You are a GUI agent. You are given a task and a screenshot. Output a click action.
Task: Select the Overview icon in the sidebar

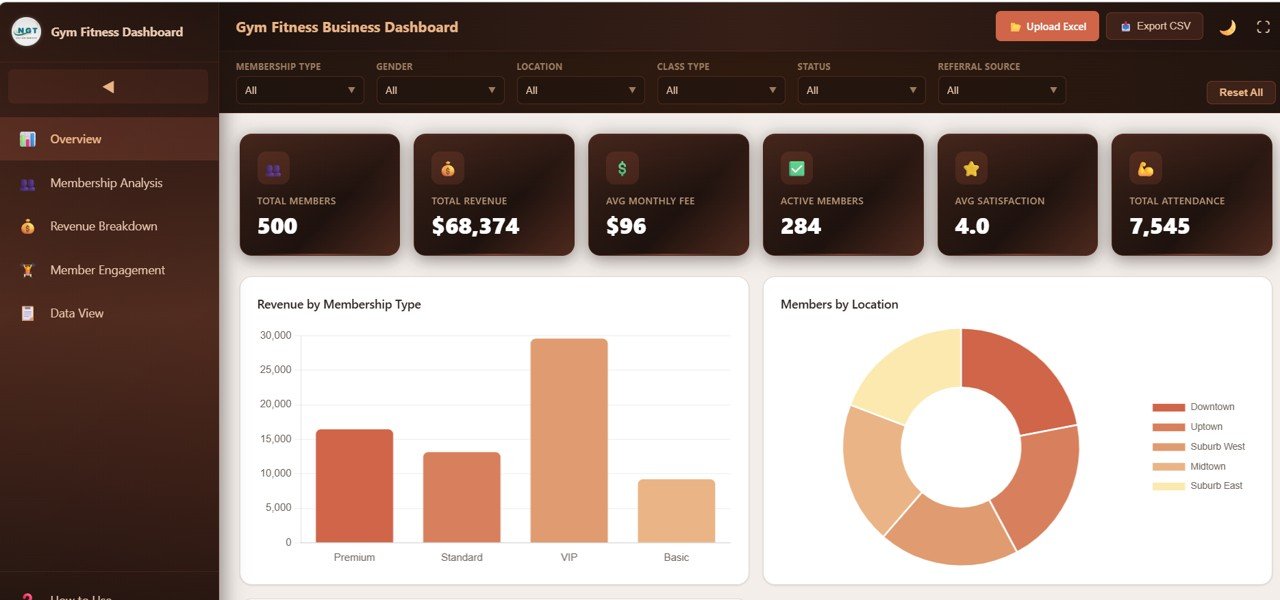pos(29,139)
